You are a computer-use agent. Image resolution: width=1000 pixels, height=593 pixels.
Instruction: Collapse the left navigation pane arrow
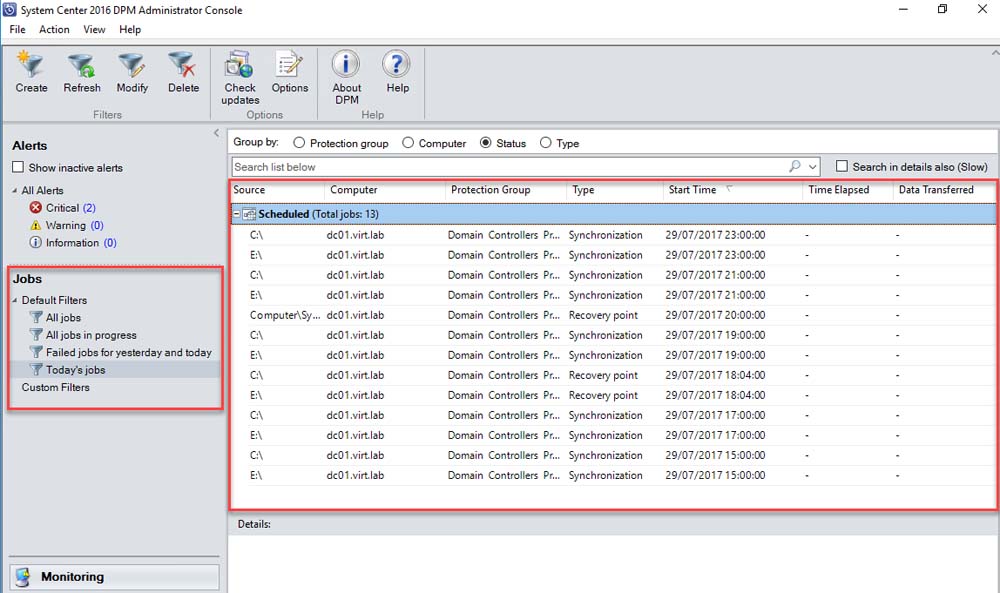coord(216,133)
